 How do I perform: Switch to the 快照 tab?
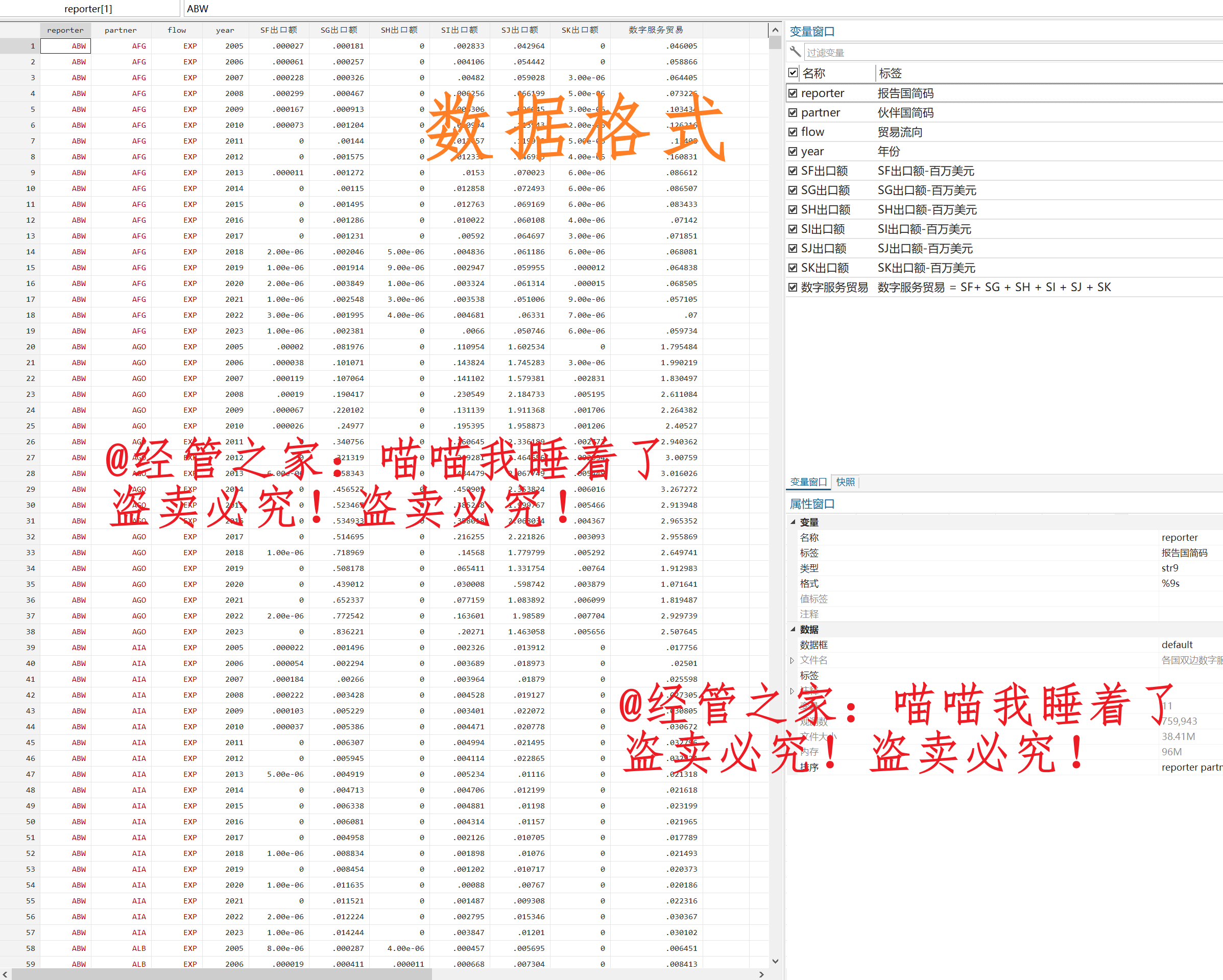pyautogui.click(x=845, y=482)
